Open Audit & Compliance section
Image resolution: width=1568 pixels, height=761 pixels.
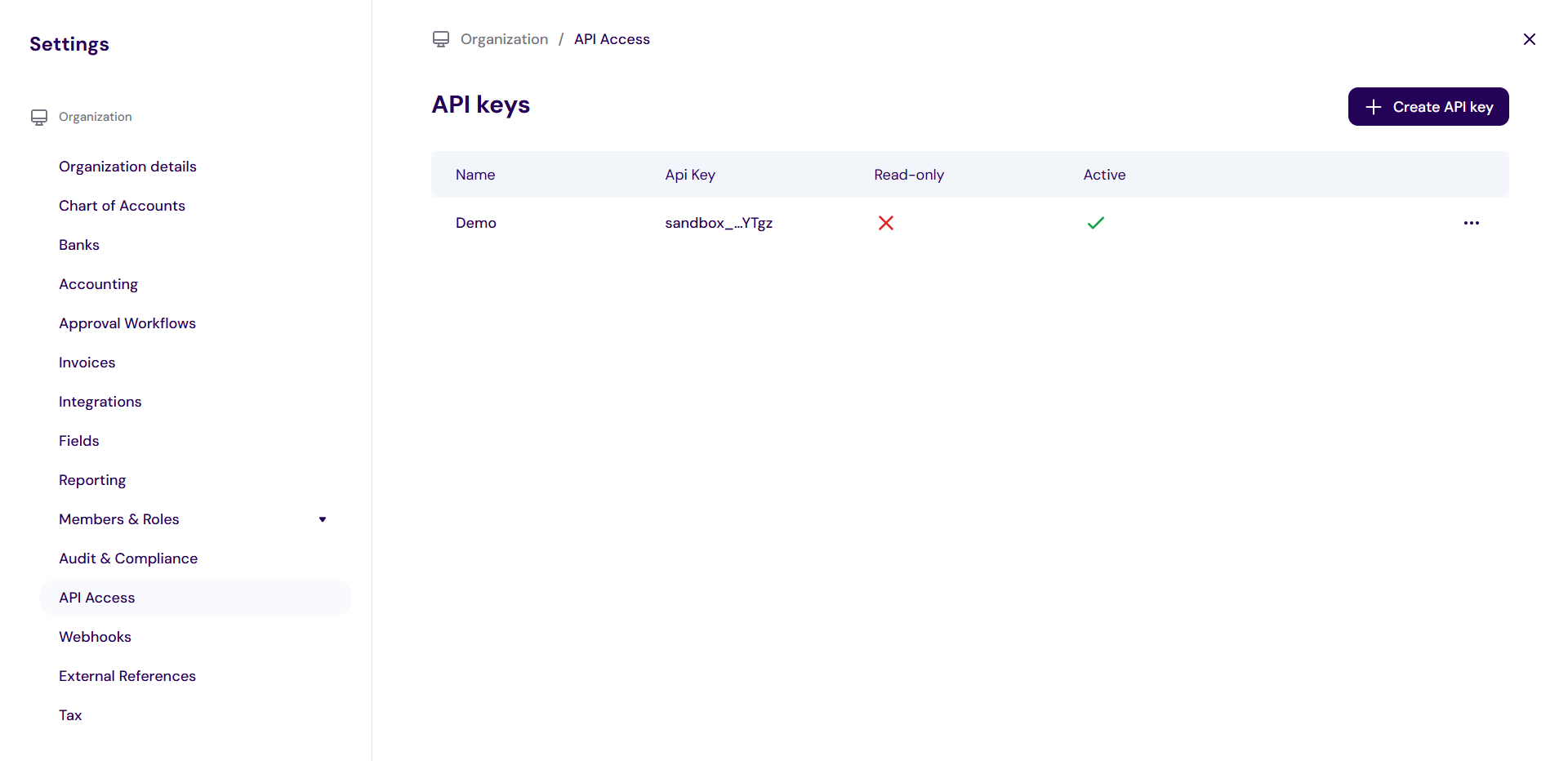[x=128, y=559]
